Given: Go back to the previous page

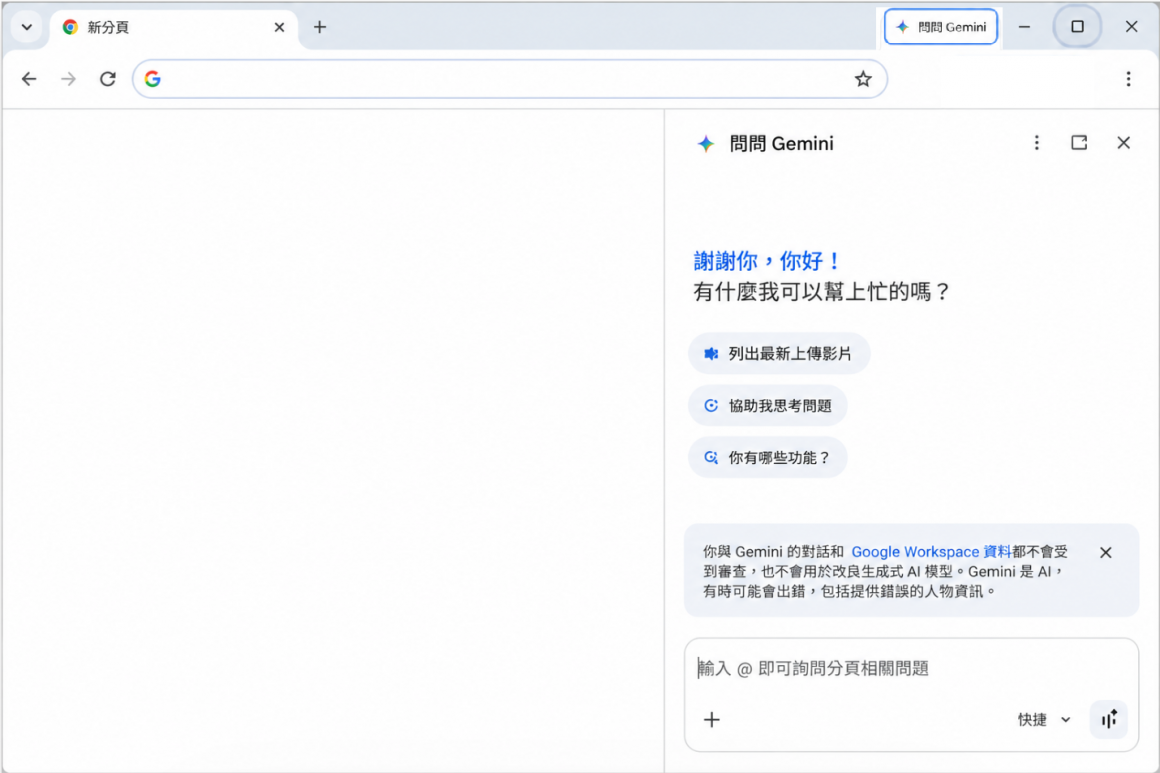Looking at the screenshot, I should click(x=29, y=79).
